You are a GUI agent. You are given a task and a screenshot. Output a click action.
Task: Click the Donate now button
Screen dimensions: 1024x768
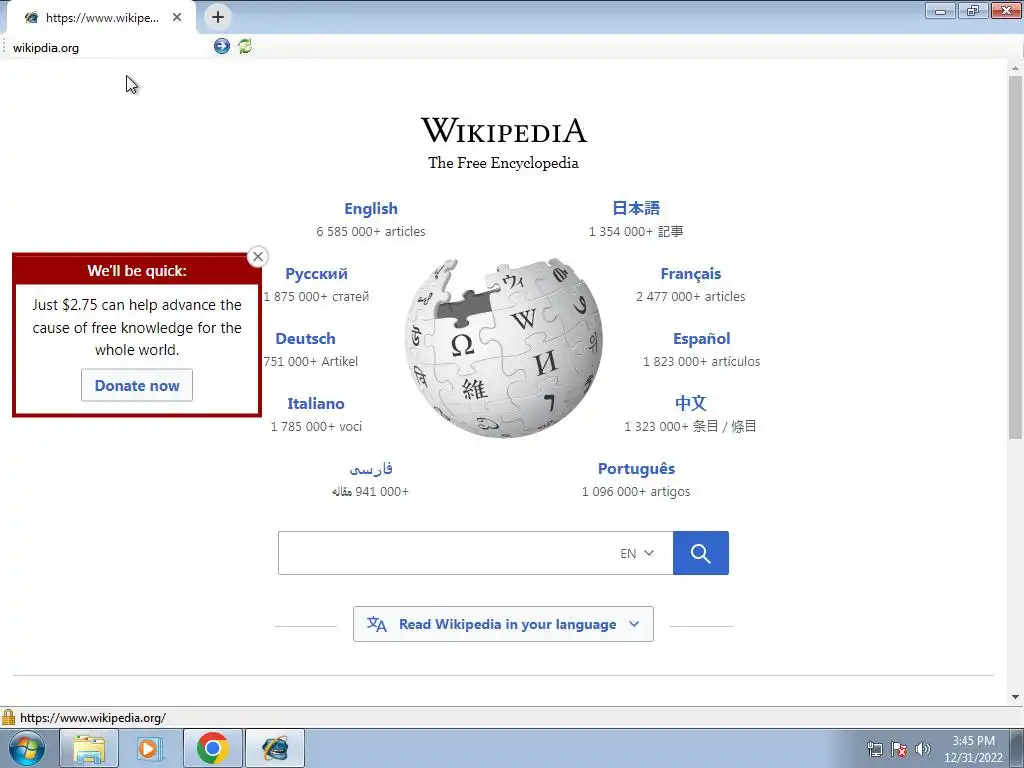point(137,385)
